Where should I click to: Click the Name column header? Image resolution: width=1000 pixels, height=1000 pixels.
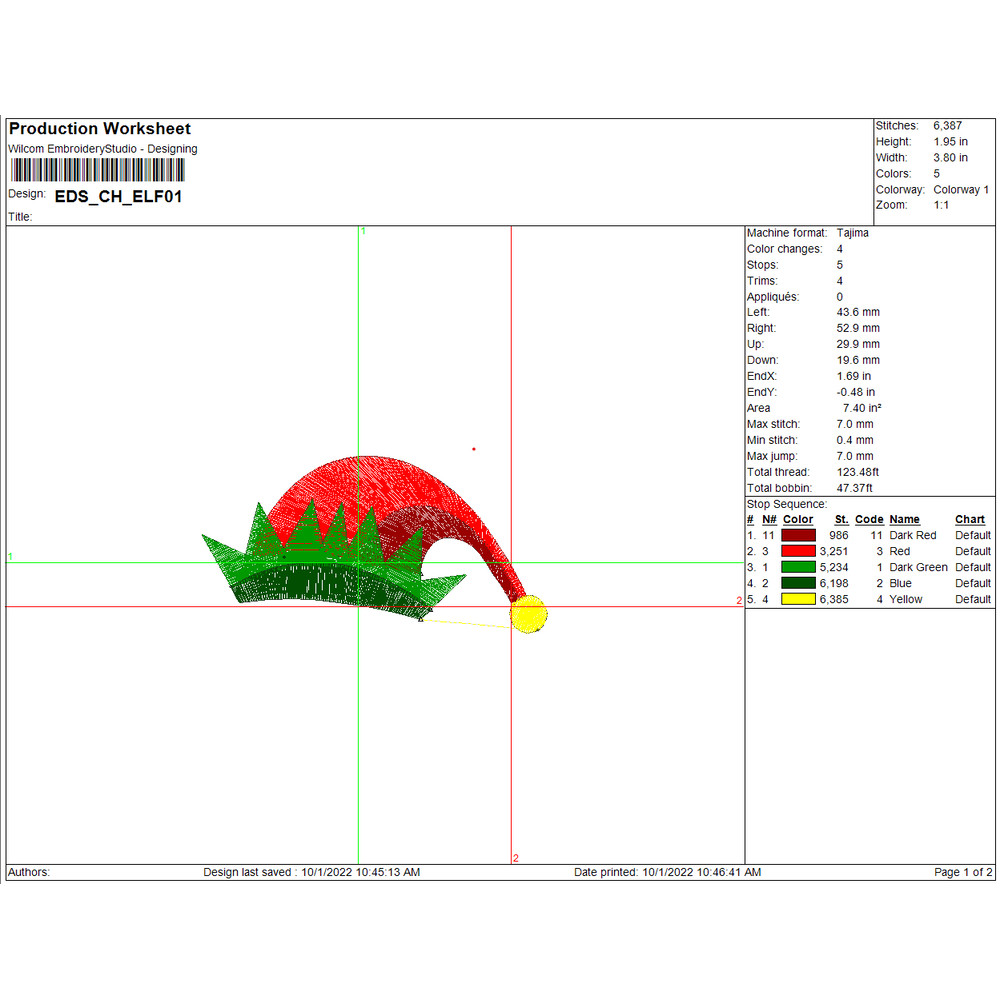(904, 520)
